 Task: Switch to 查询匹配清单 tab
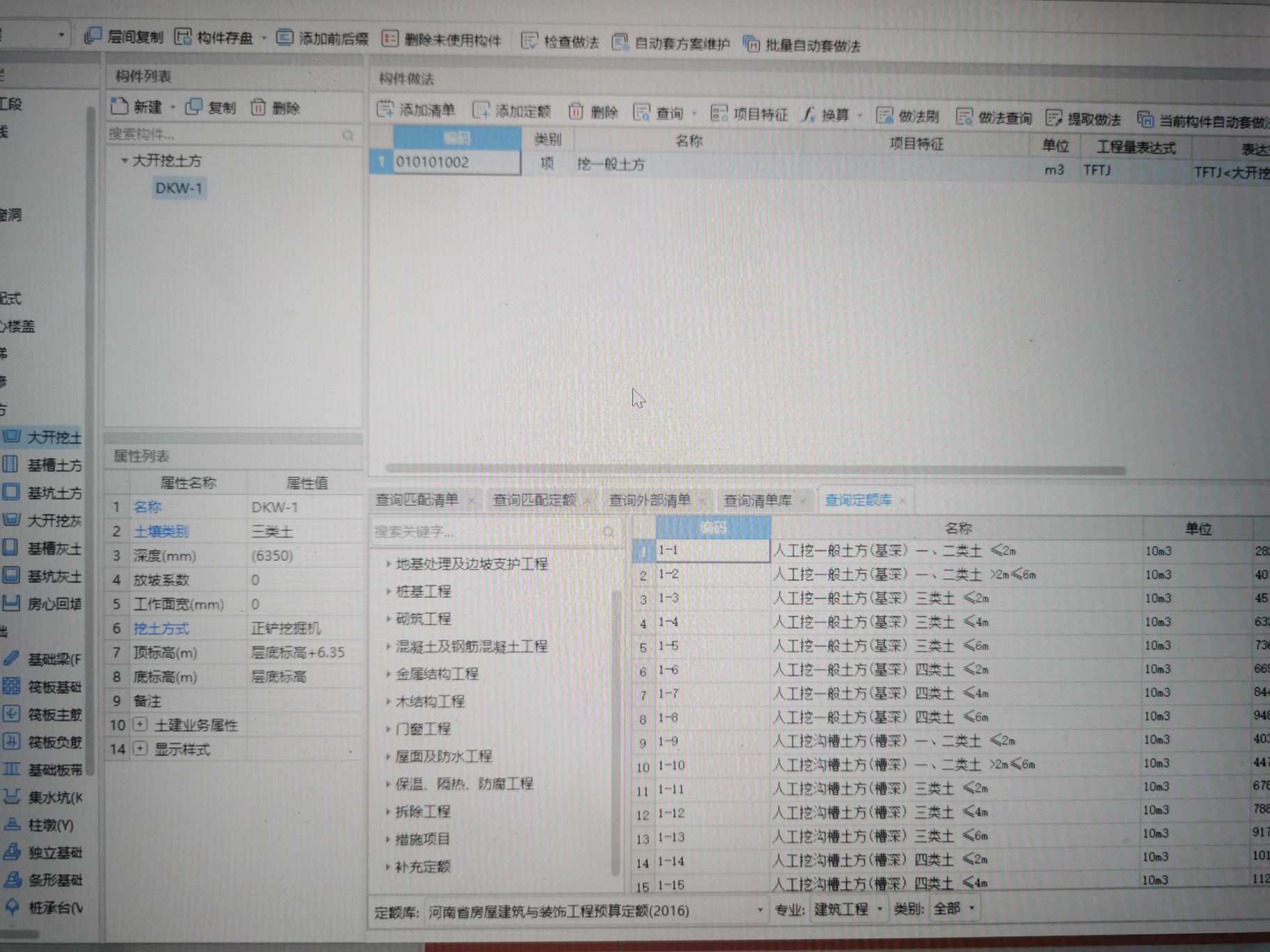pos(416,500)
